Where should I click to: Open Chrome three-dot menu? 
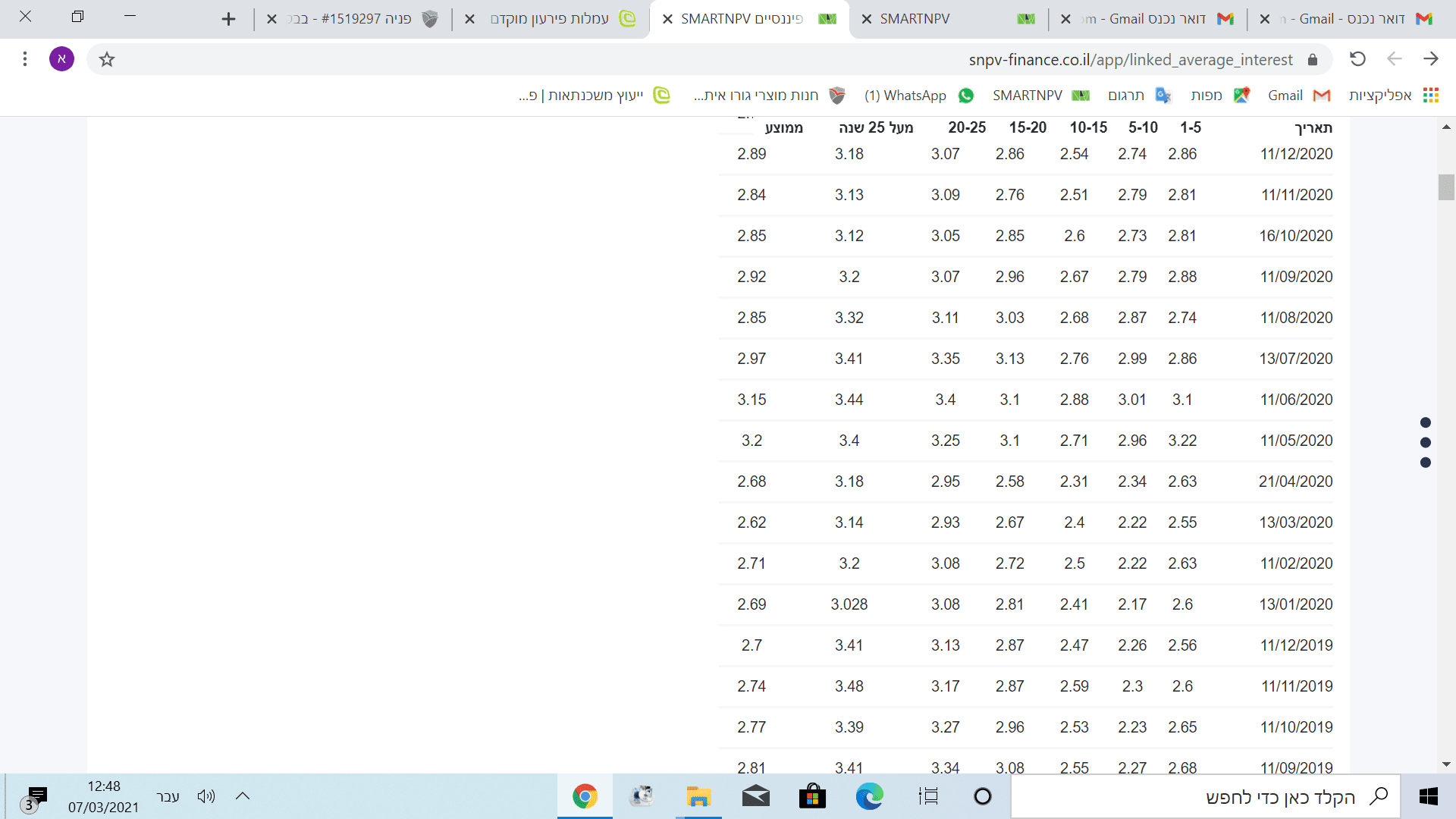coord(25,59)
